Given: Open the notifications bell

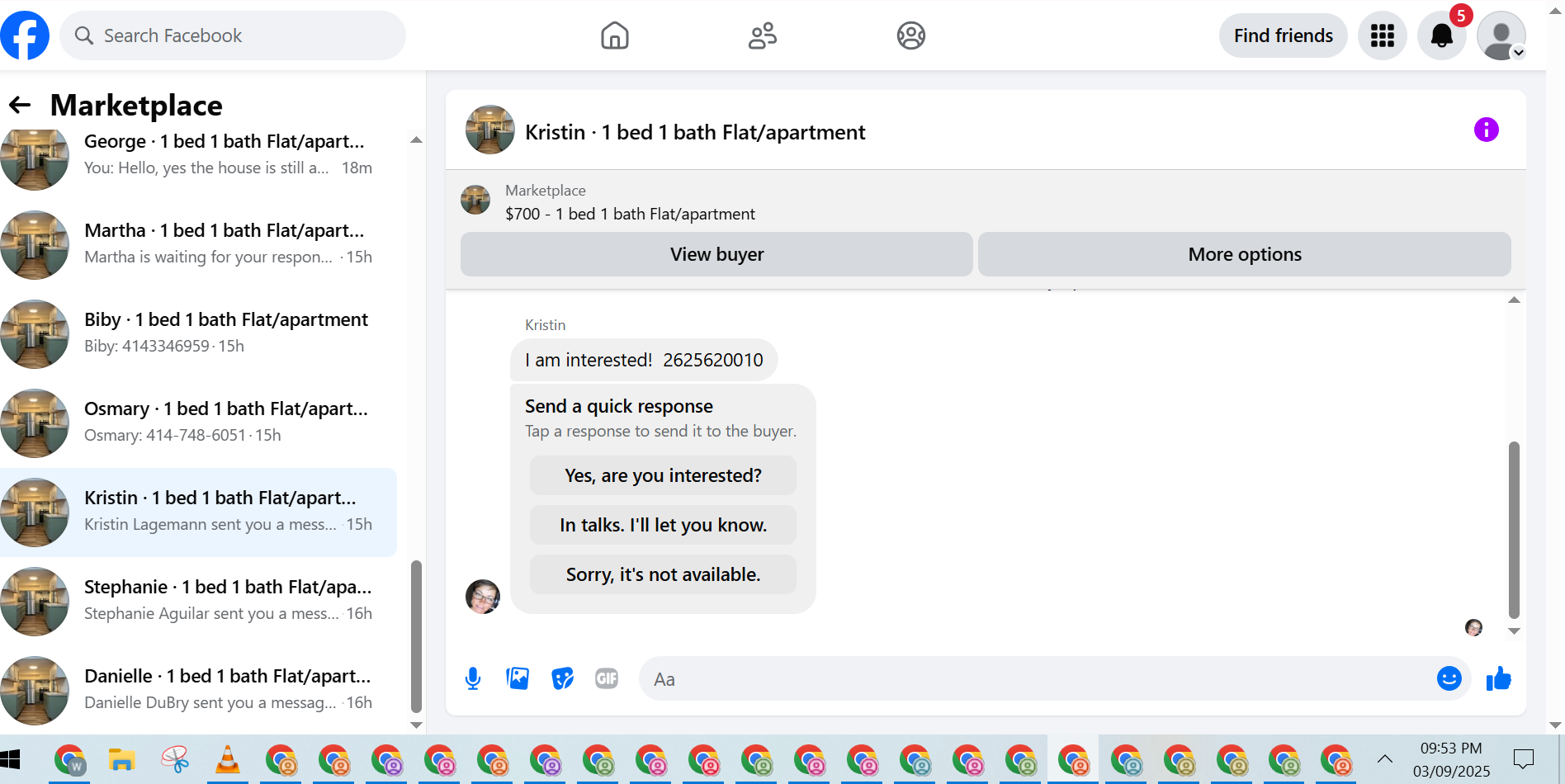Looking at the screenshot, I should 1442,35.
